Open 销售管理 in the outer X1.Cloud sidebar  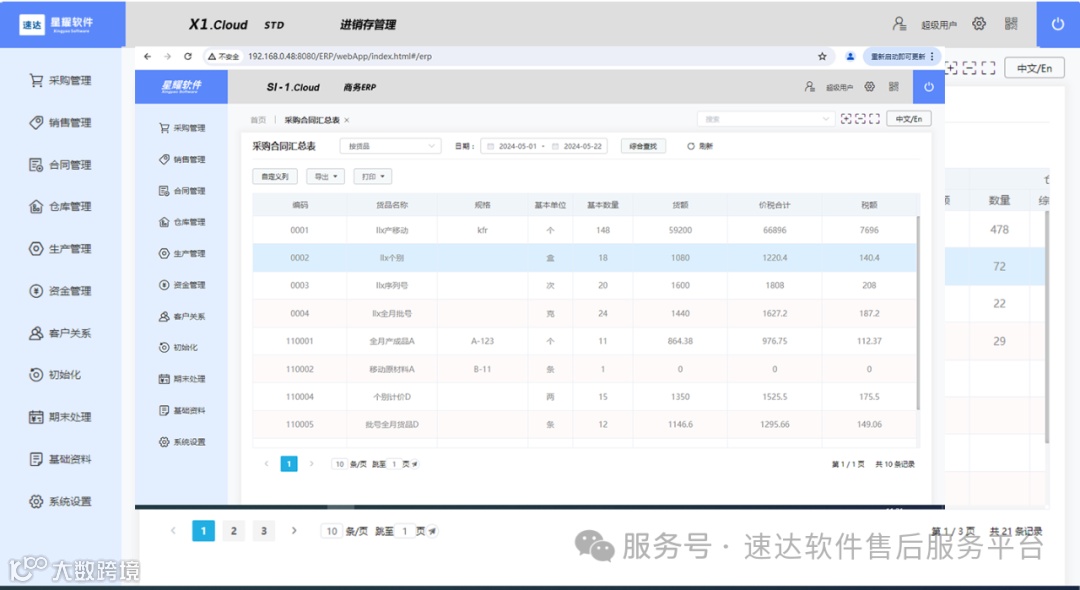click(61, 123)
